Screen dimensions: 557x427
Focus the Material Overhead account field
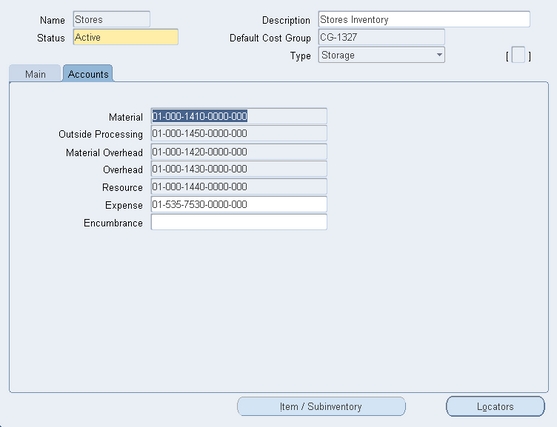pos(239,152)
